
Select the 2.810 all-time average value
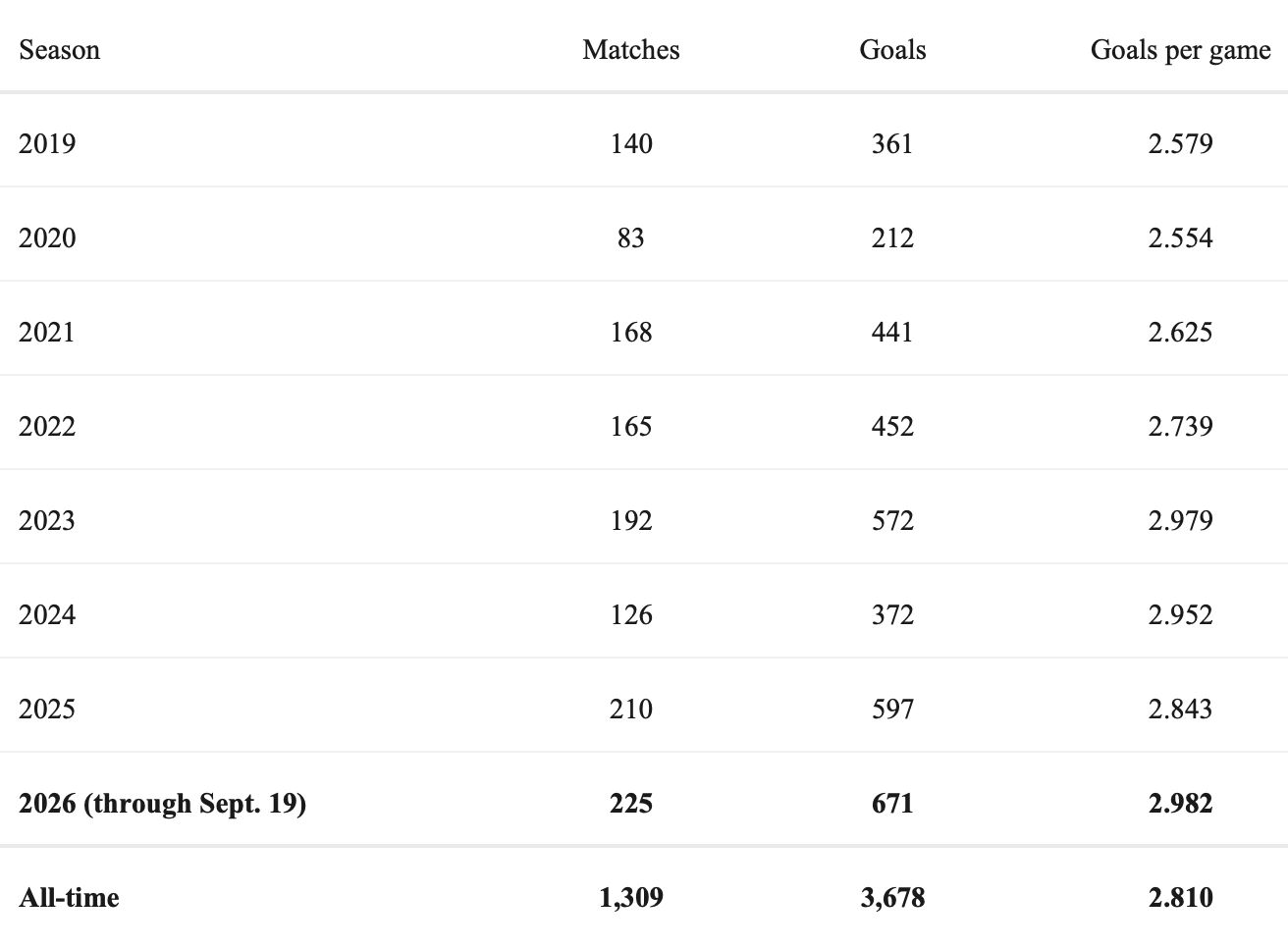click(x=1180, y=898)
